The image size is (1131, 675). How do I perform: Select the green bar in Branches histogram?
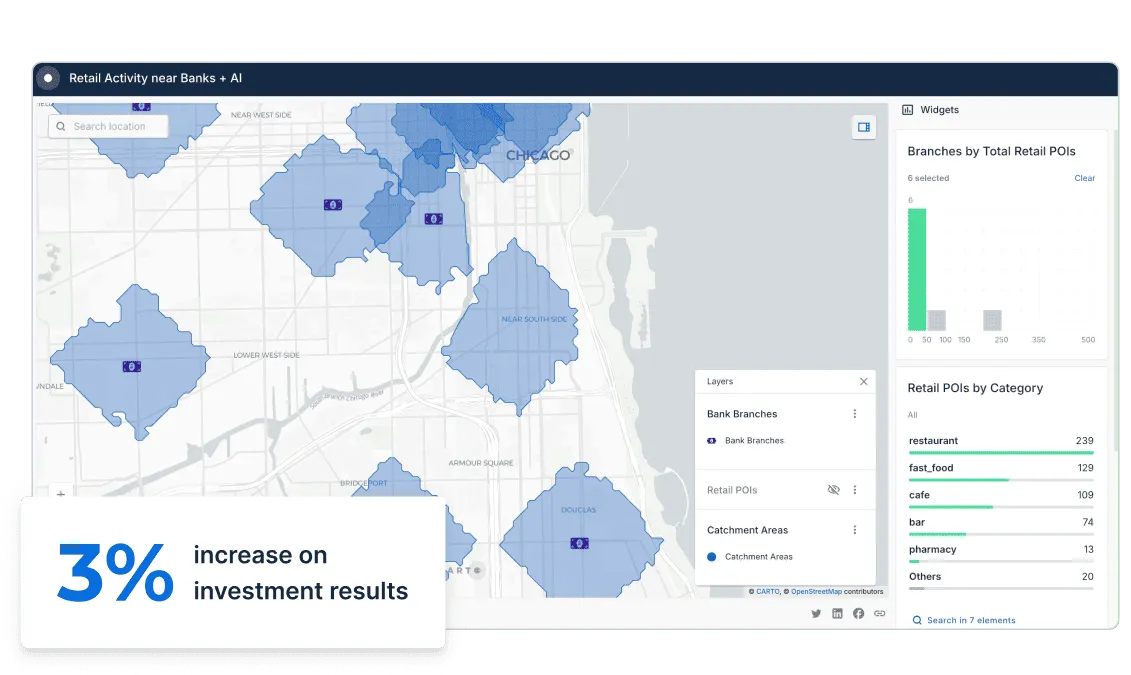click(x=916, y=270)
